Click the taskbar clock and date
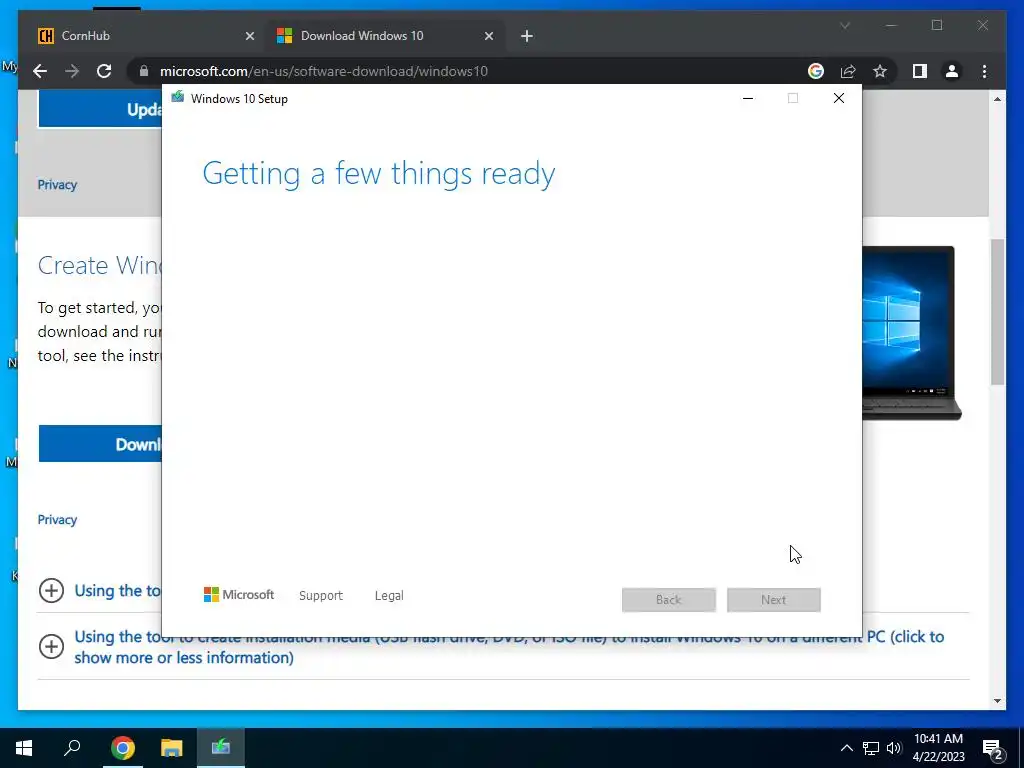Viewport: 1024px width, 768px height. tap(938, 748)
